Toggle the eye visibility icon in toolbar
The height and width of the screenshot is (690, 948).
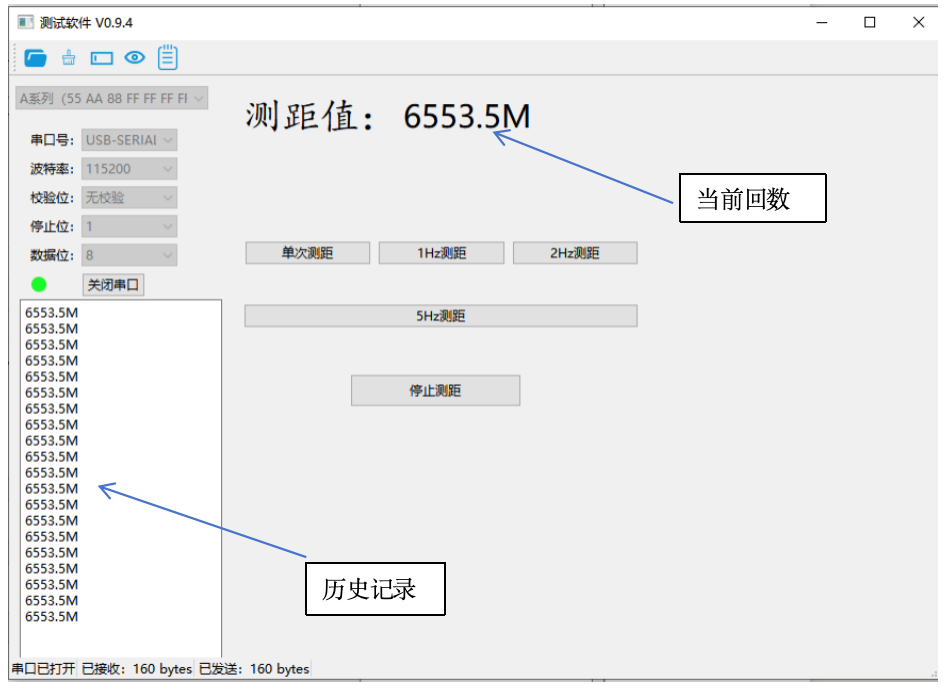point(135,58)
